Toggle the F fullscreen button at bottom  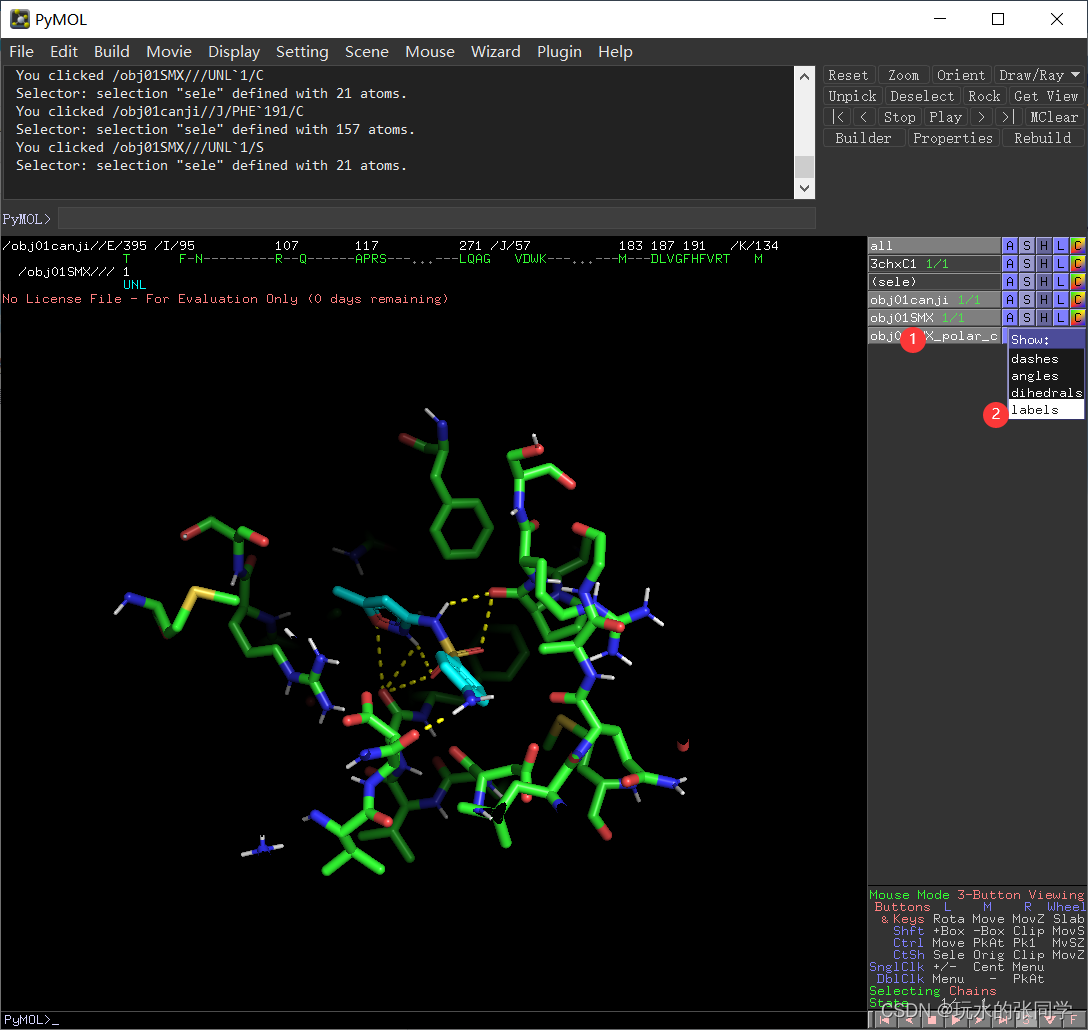[1073, 1020]
